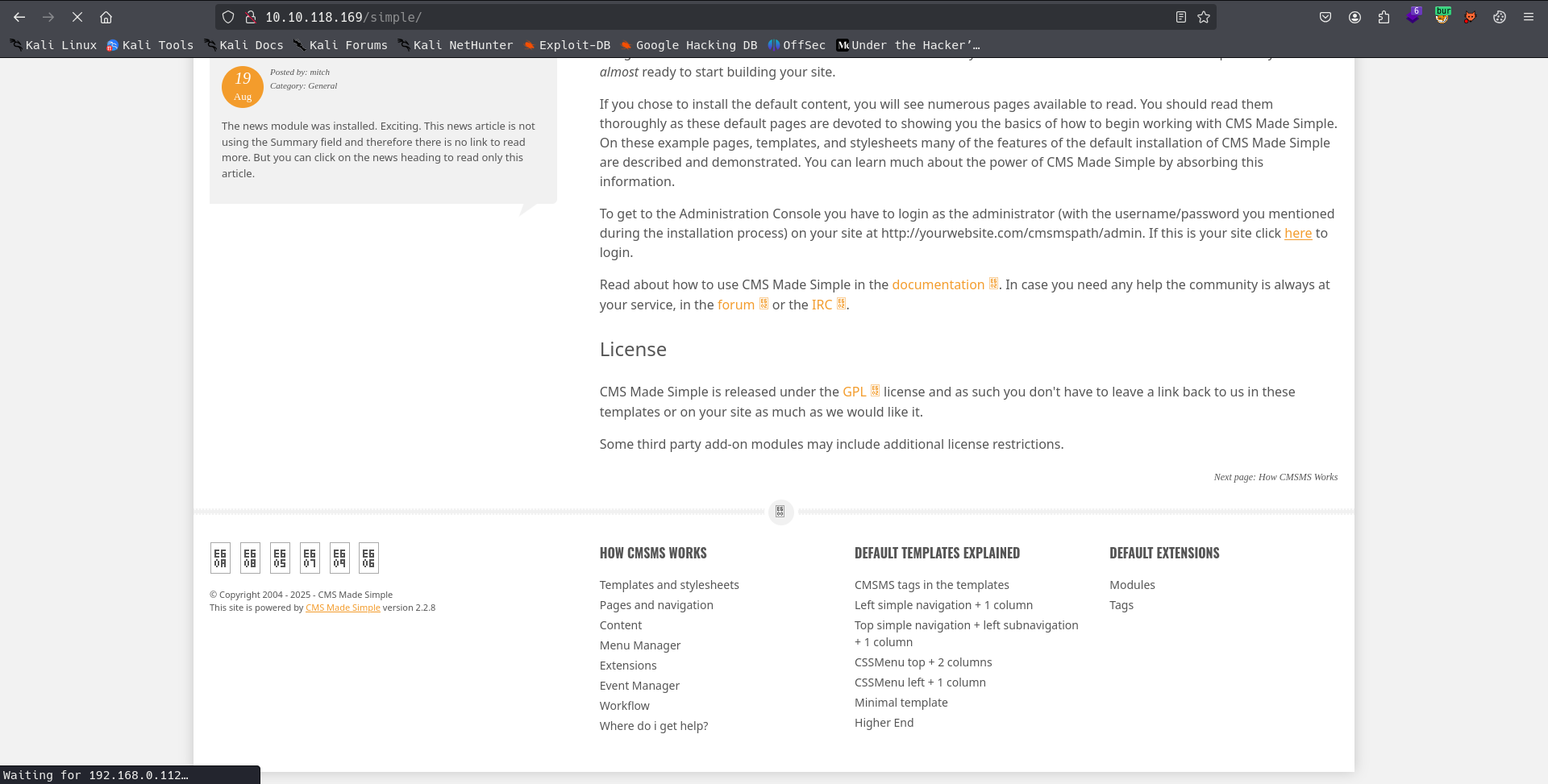
Task: Stop page loading with the X button
Action: [x=77, y=17]
